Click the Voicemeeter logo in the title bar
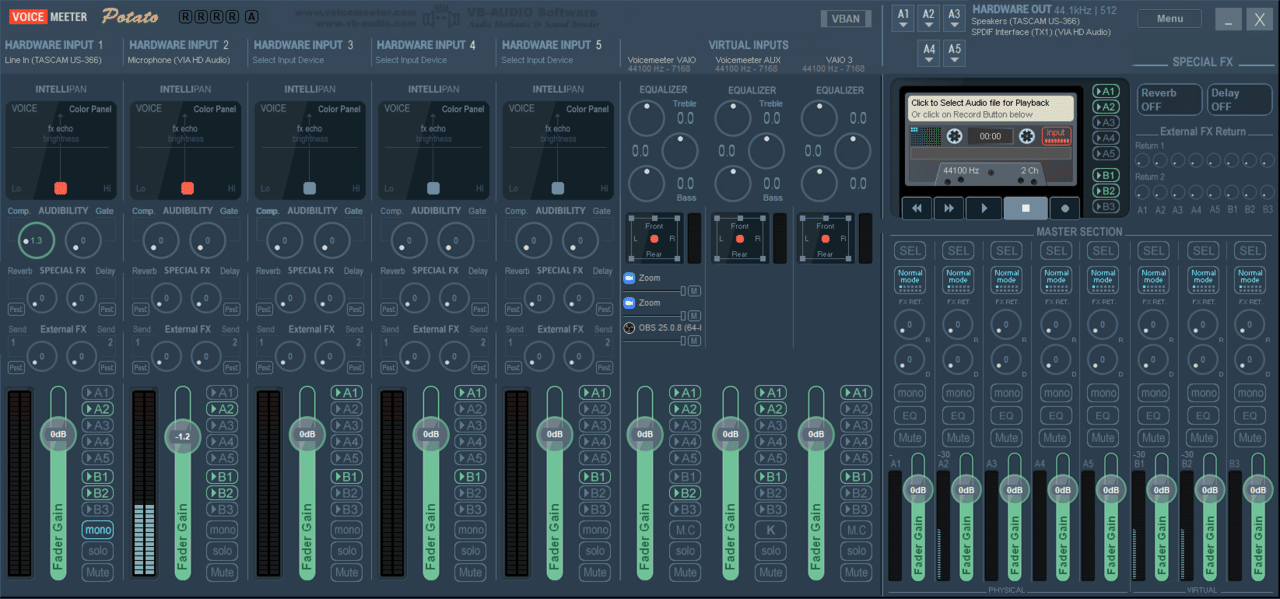The height and width of the screenshot is (599, 1280). click(48, 17)
